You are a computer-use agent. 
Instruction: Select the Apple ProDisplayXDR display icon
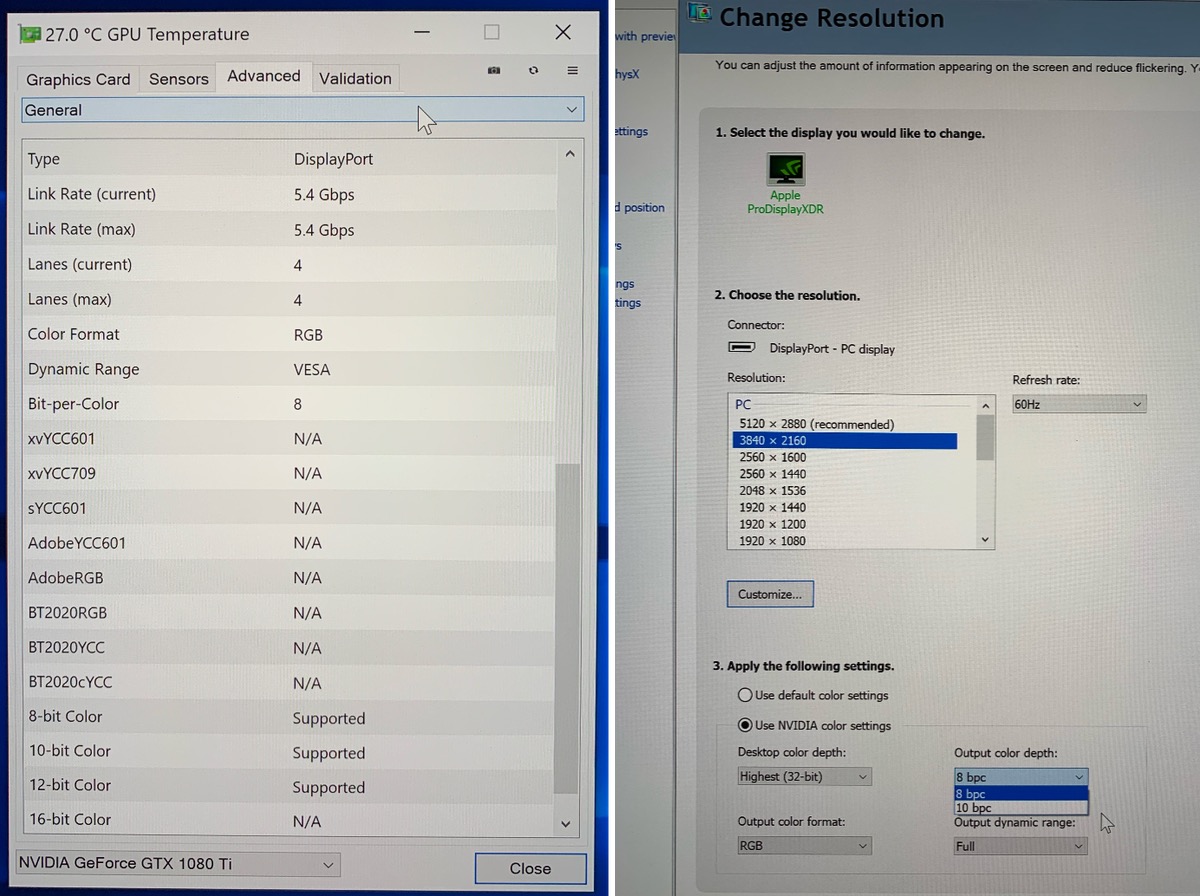point(786,169)
